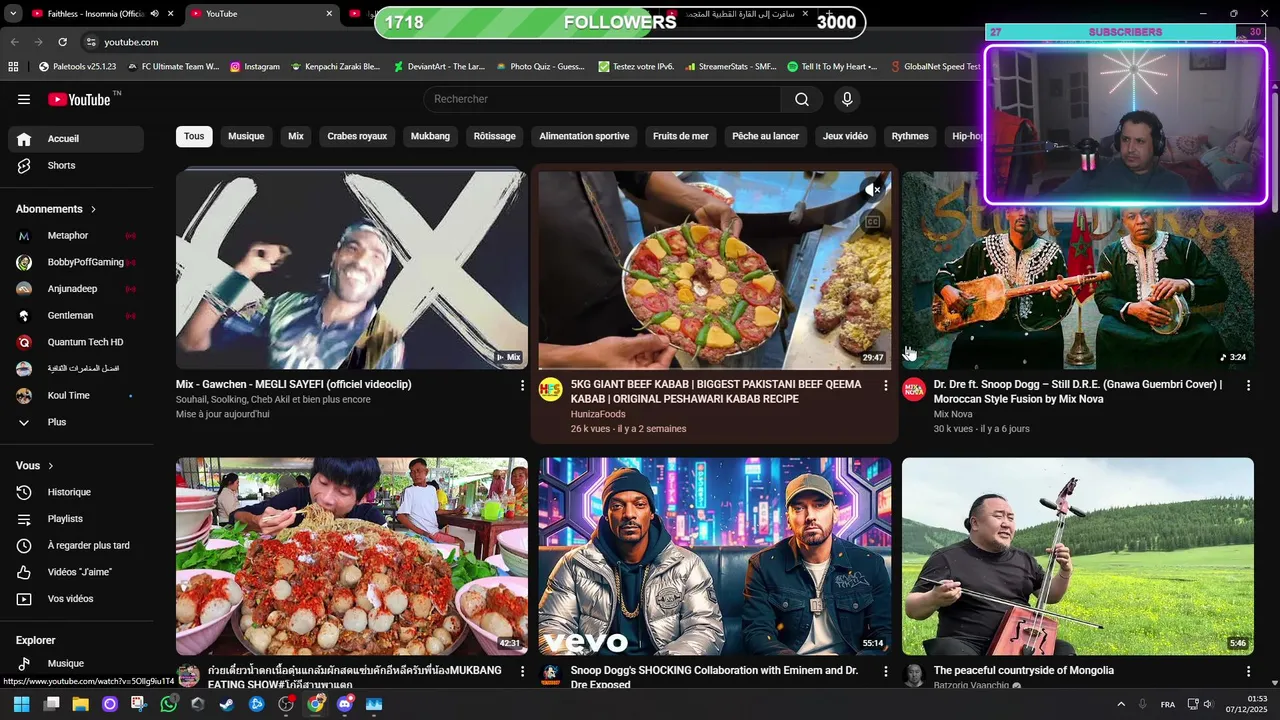Image resolution: width=1280 pixels, height=720 pixels.
Task: Open File Explorer from the taskbar
Action: [80, 704]
